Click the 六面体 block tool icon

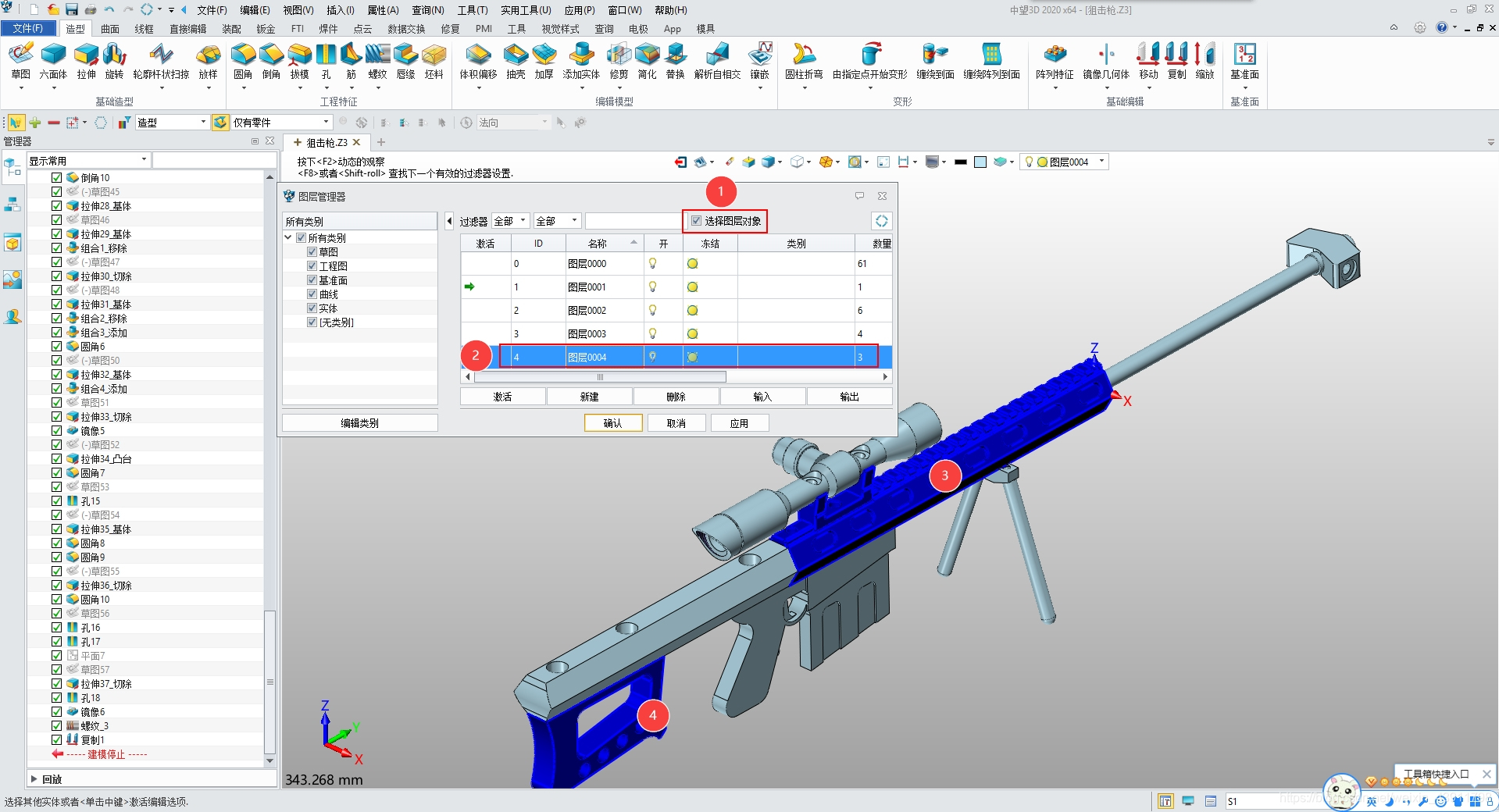(x=53, y=61)
